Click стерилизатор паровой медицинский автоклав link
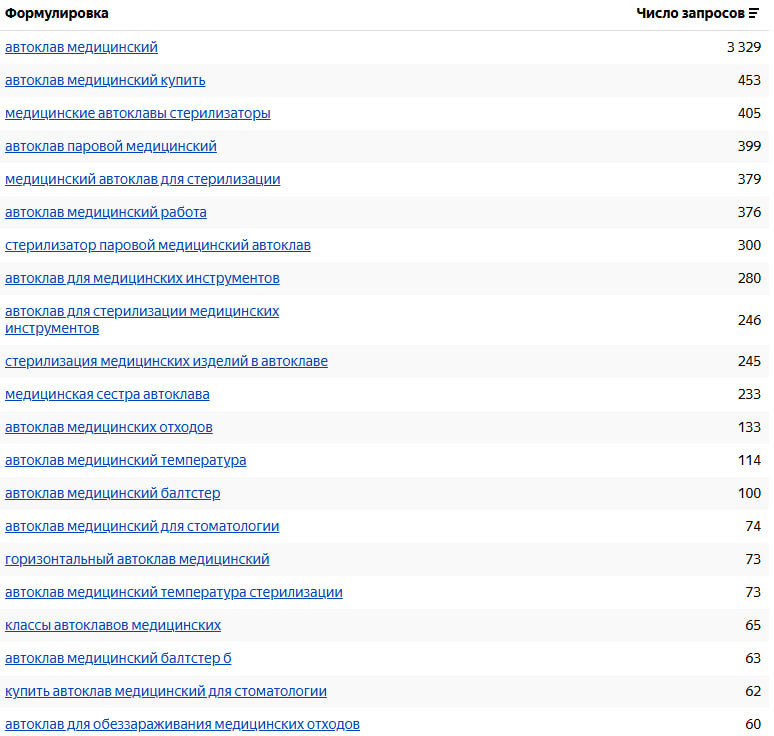The width and height of the screenshot is (774, 736). click(157, 245)
